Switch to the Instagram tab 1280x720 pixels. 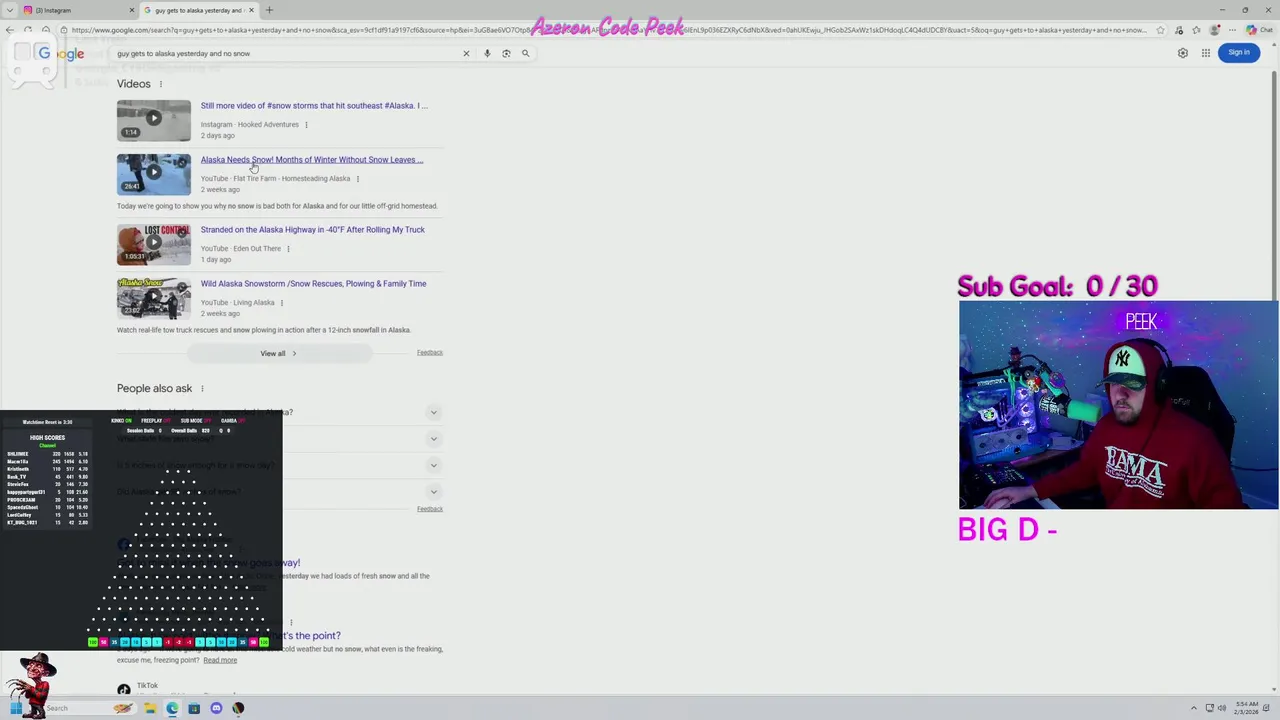[78, 10]
